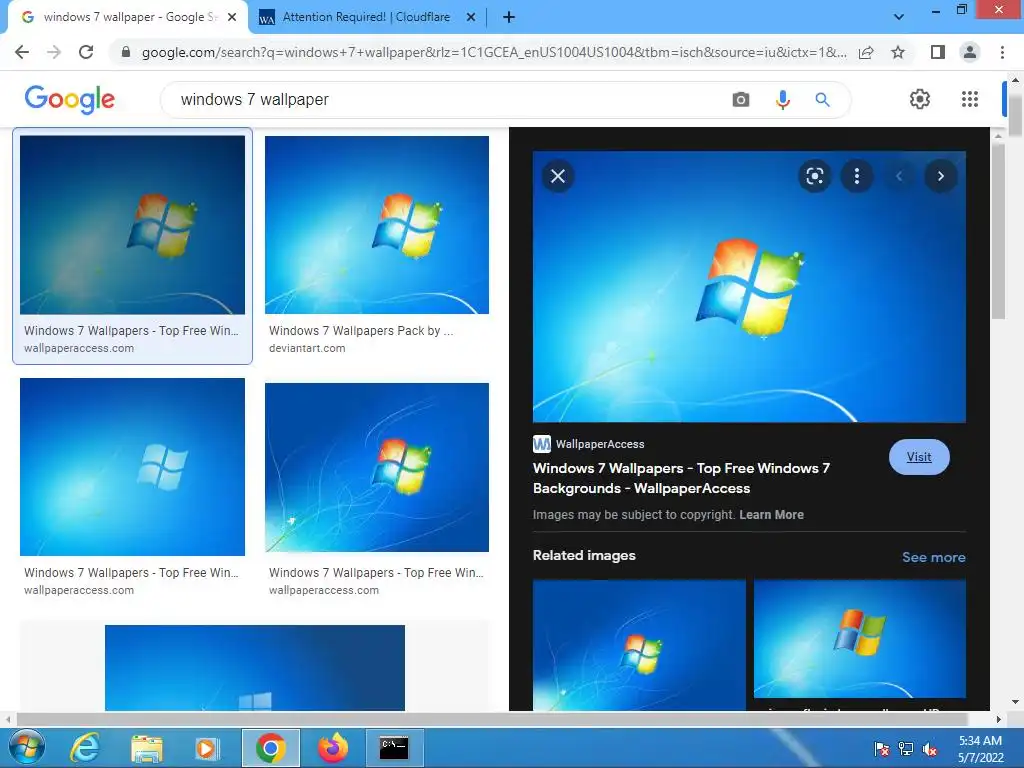The image size is (1024, 768).
Task: Select the dark Windows 10 wallpaper thumbnail
Action: (x=255, y=667)
